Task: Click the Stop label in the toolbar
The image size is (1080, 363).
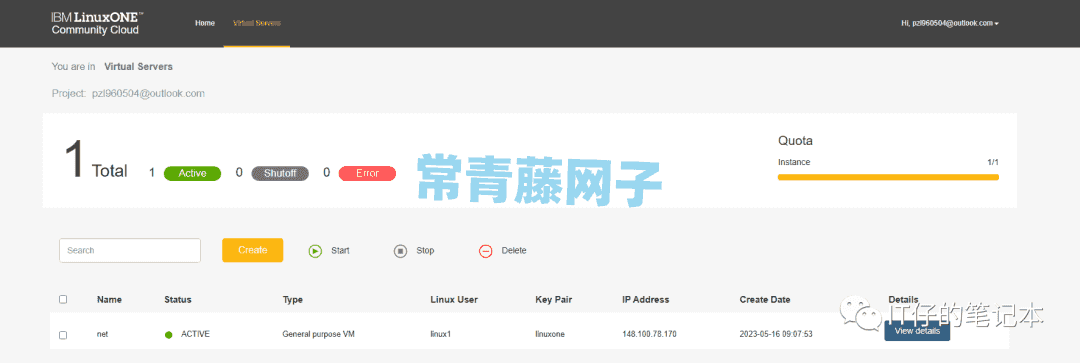Action: click(x=425, y=251)
